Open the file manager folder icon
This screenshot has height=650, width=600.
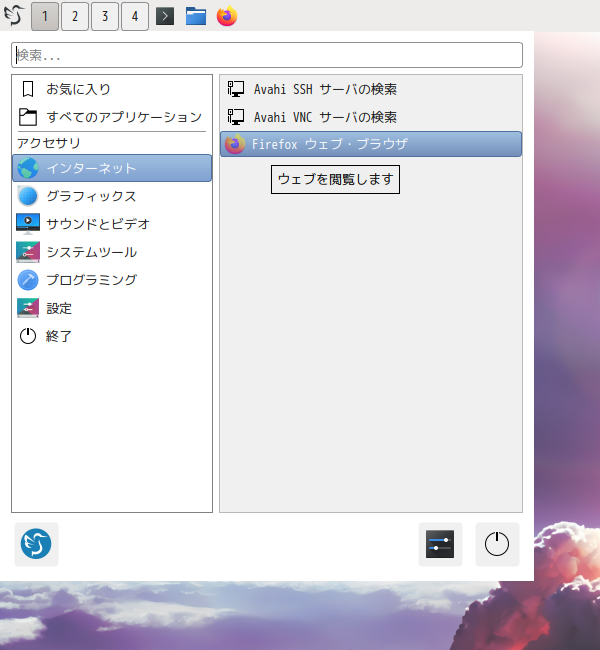(x=196, y=16)
